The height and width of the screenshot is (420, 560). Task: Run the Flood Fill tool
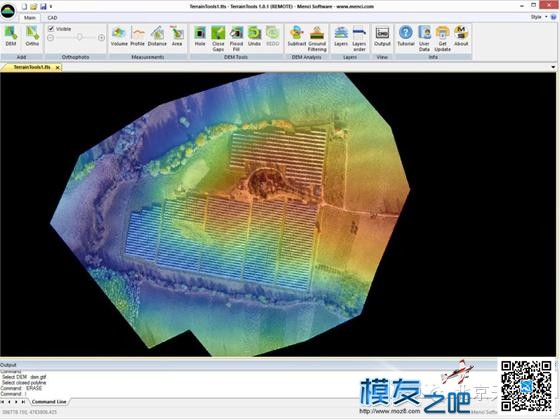[x=236, y=38]
